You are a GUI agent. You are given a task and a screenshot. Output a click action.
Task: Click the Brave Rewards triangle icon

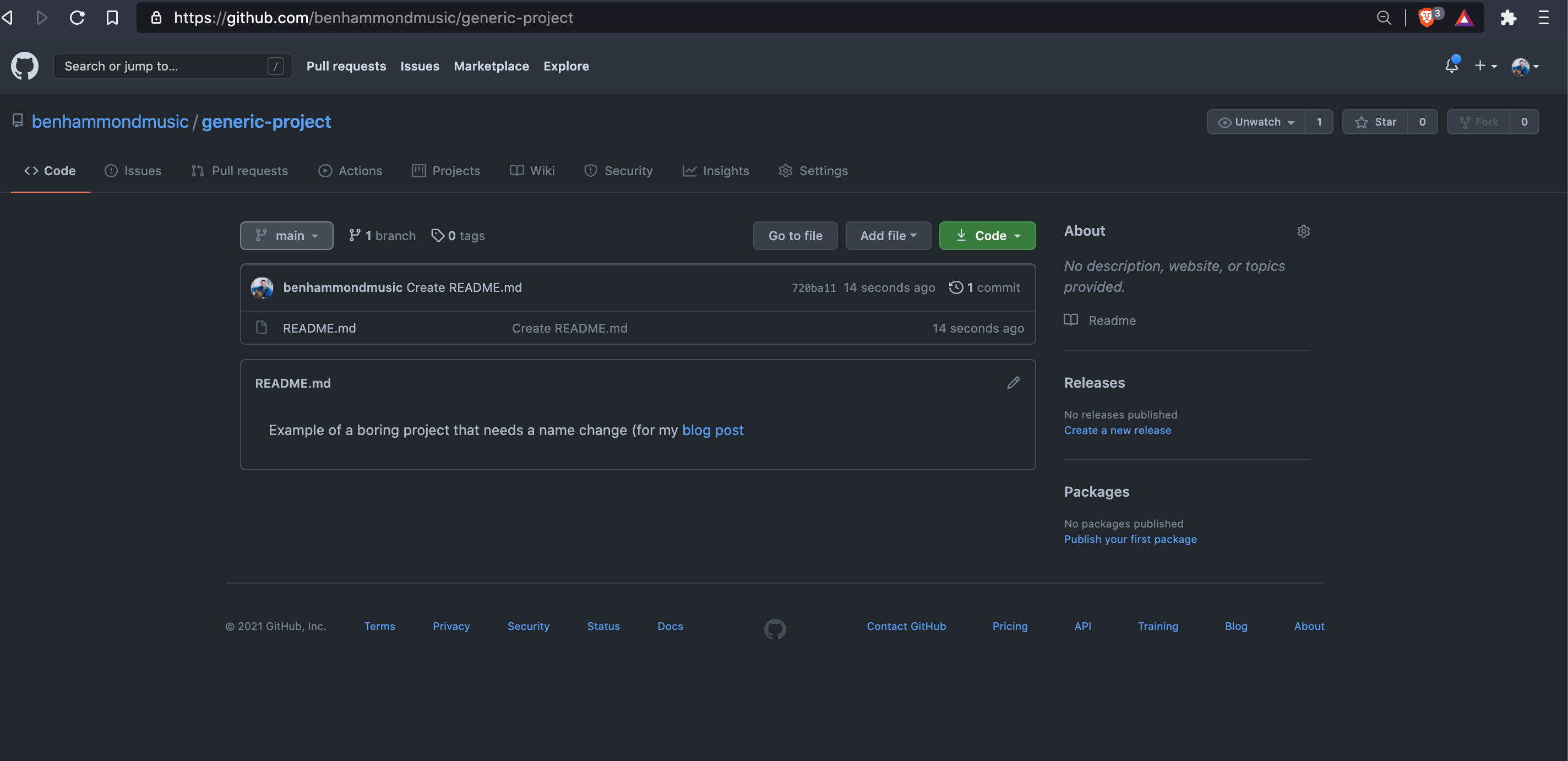(1463, 18)
